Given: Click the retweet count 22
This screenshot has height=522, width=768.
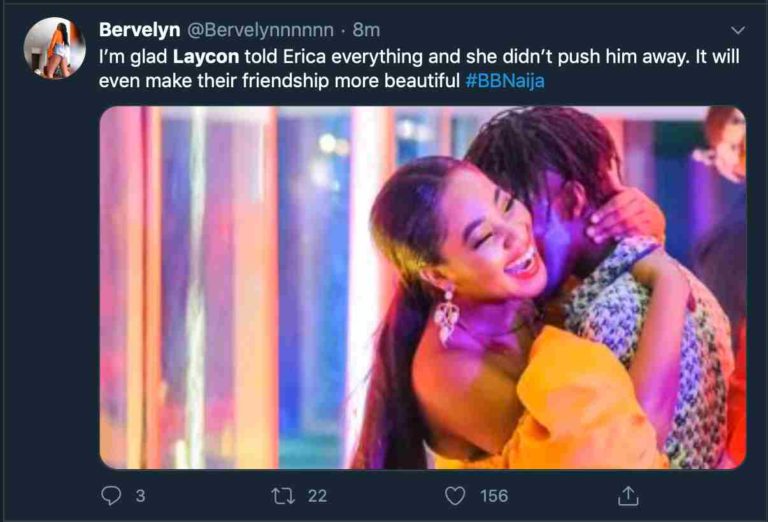Looking at the screenshot, I should click(x=317, y=496).
